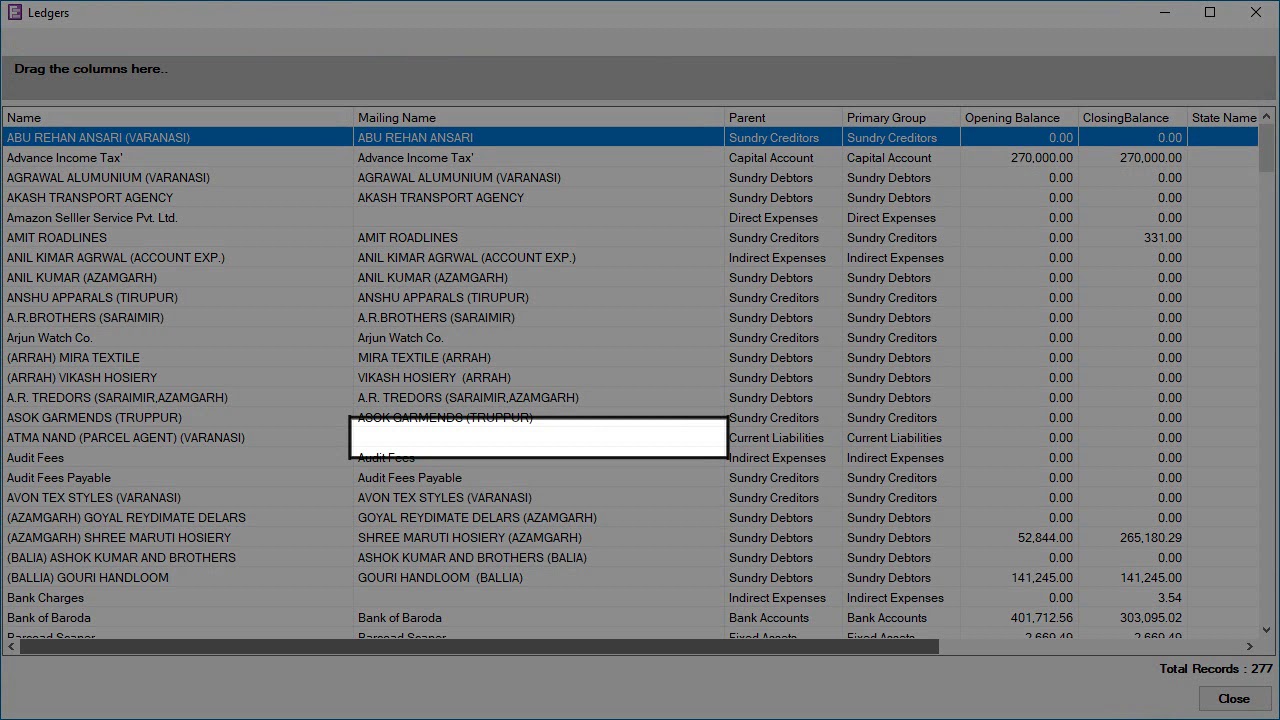Select ASOK GARMENDS (TRUPPUR) name cell
This screenshot has width=1280, height=720.
179,417
